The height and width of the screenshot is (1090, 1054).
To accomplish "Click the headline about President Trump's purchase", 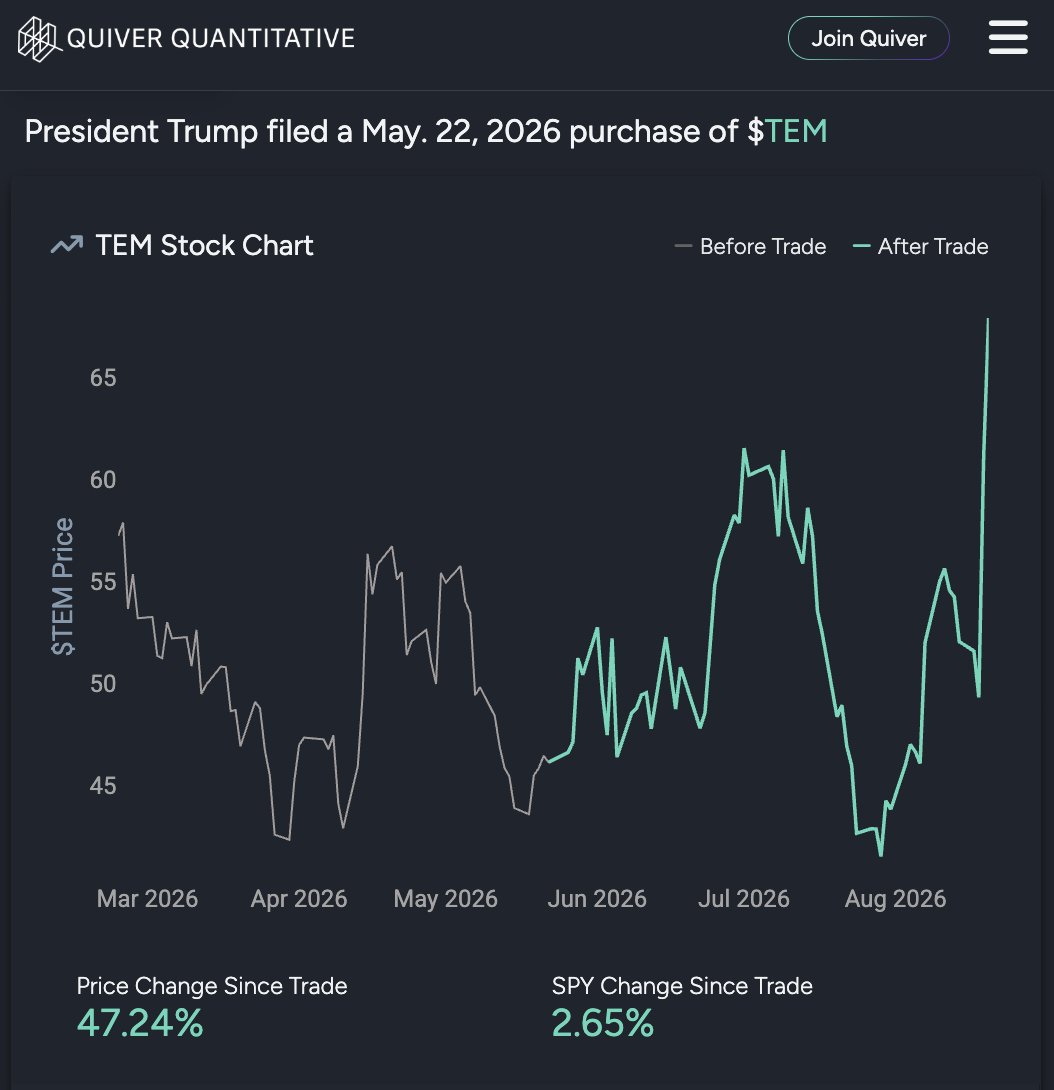I will [426, 131].
